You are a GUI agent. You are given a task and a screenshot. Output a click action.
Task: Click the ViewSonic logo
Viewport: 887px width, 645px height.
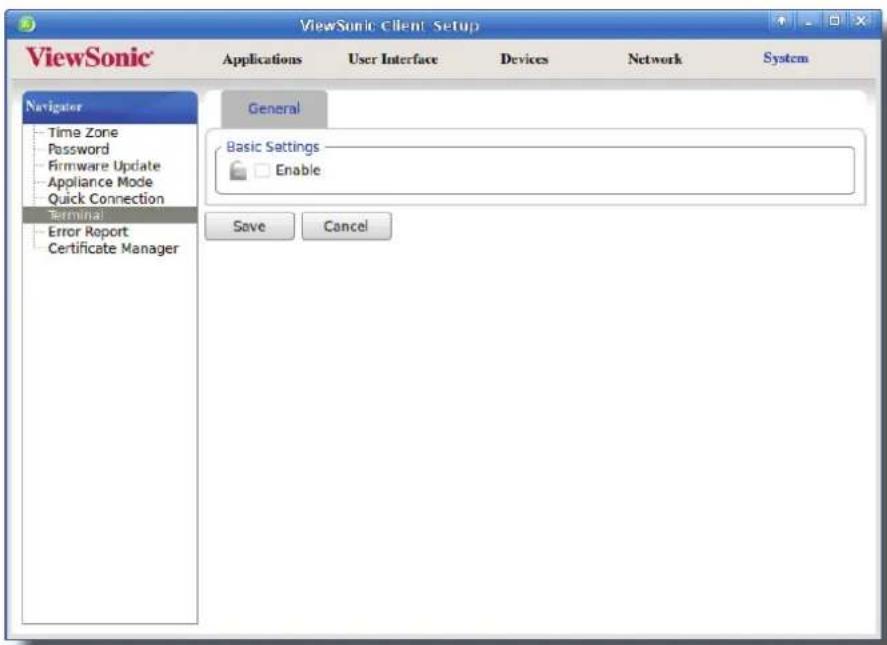(x=89, y=58)
